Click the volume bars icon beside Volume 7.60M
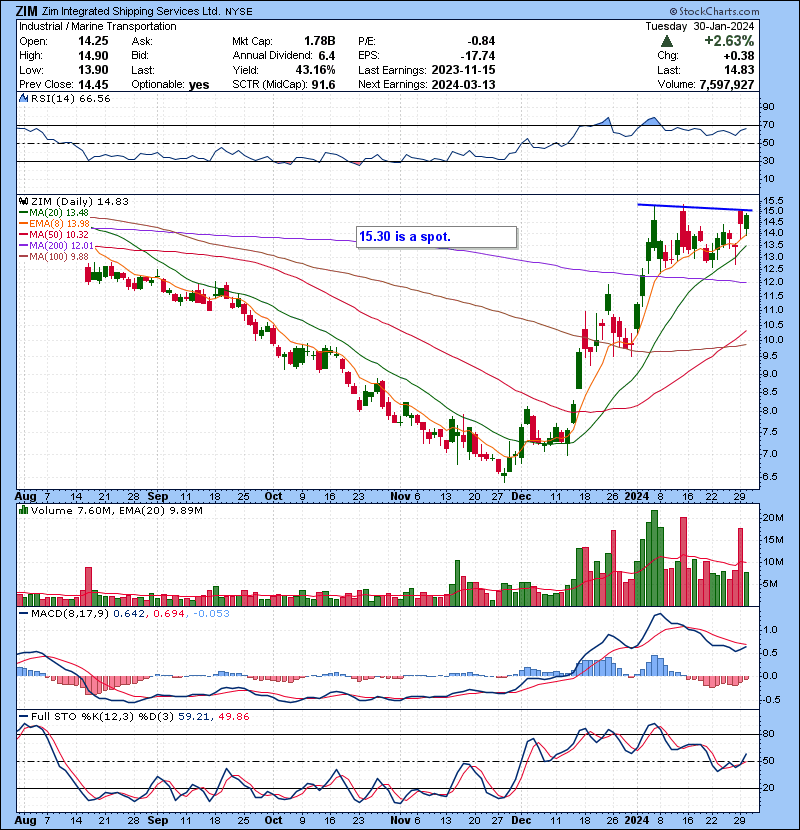800x830 pixels. point(23,510)
